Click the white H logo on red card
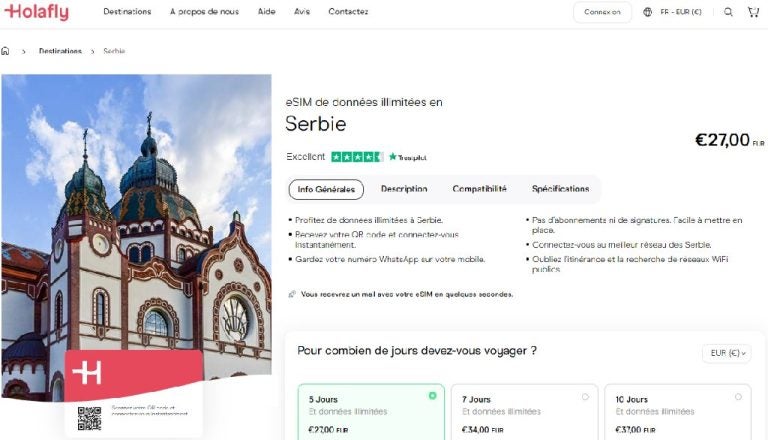The image size is (768, 440). pyautogui.click(x=87, y=374)
